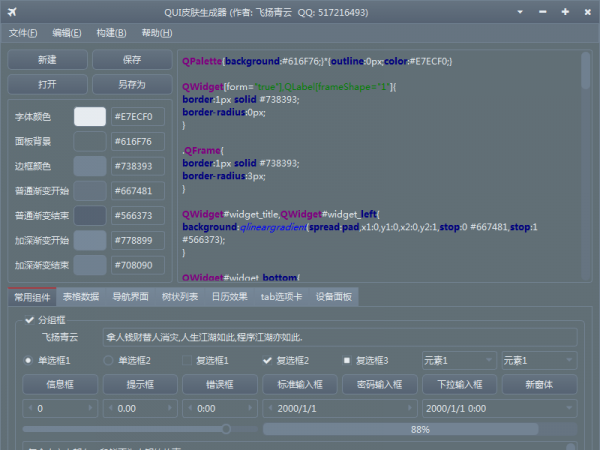This screenshot has height=450, width=600.
Task: Open the 编辑(E) menu
Action: coord(68,33)
